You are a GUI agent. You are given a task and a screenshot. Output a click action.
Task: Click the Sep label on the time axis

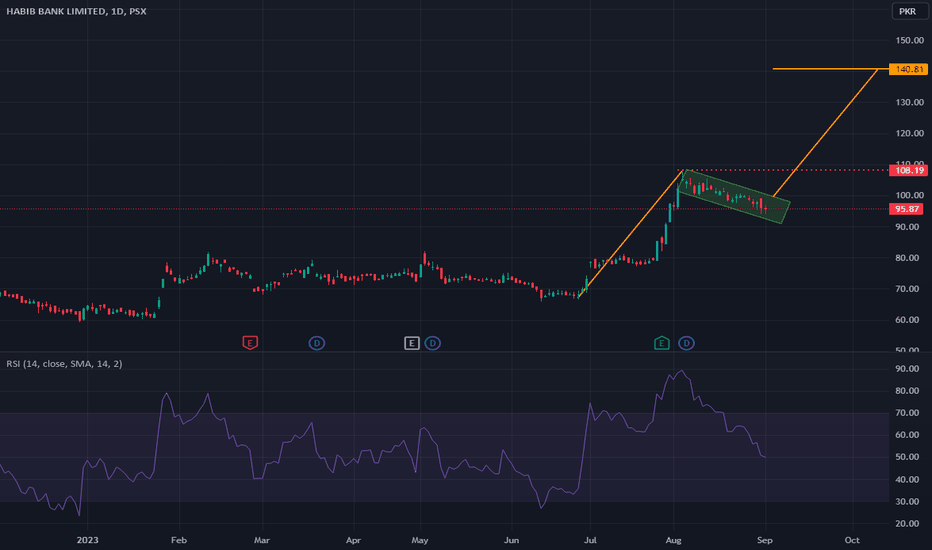point(765,540)
